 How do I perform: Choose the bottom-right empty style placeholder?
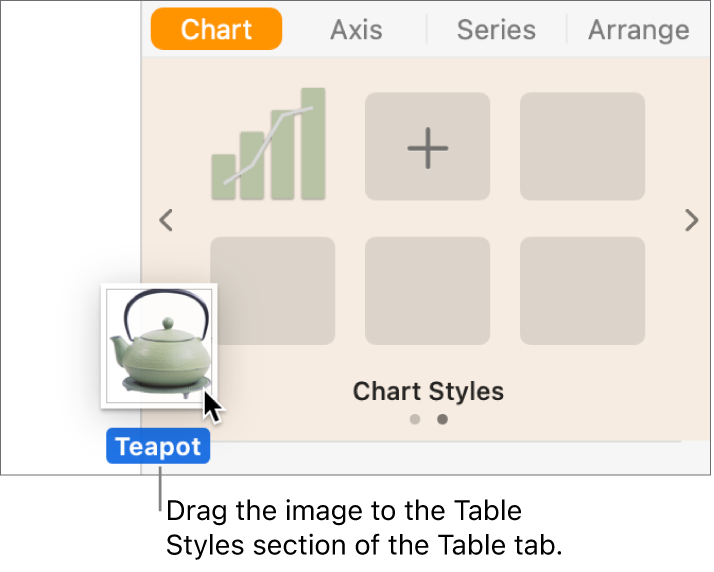(x=582, y=291)
